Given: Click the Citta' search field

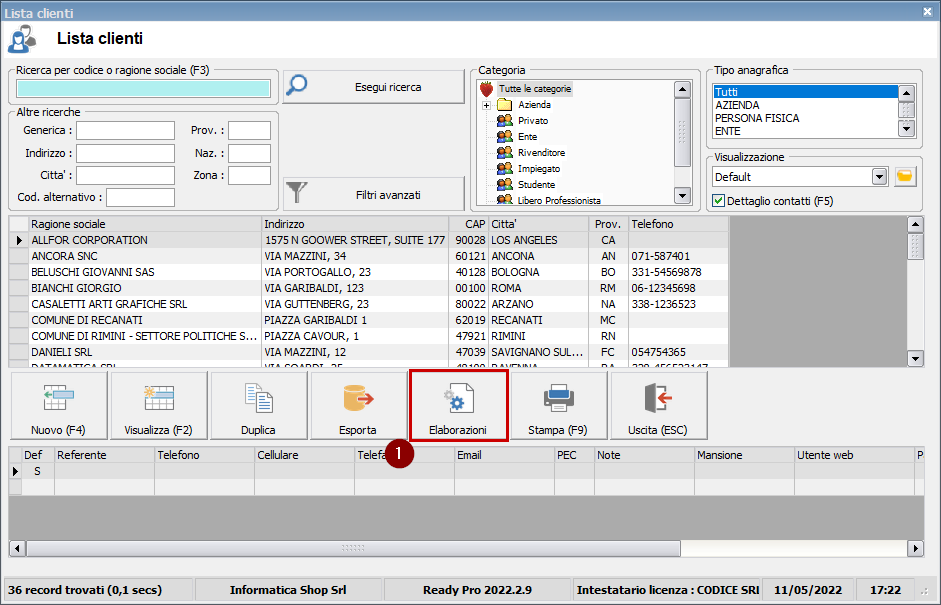Looking at the screenshot, I should pyautogui.click(x=125, y=175).
